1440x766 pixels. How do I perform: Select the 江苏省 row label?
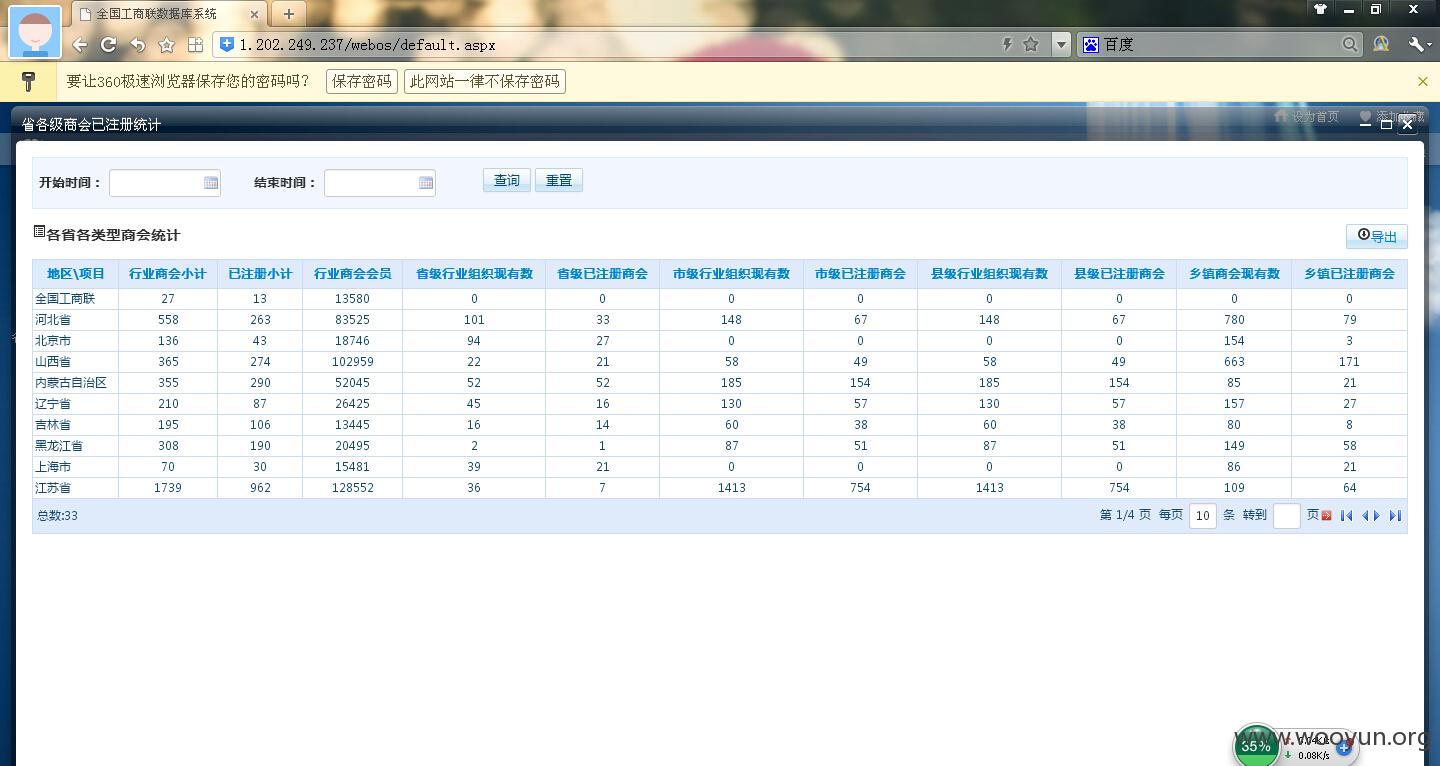53,488
